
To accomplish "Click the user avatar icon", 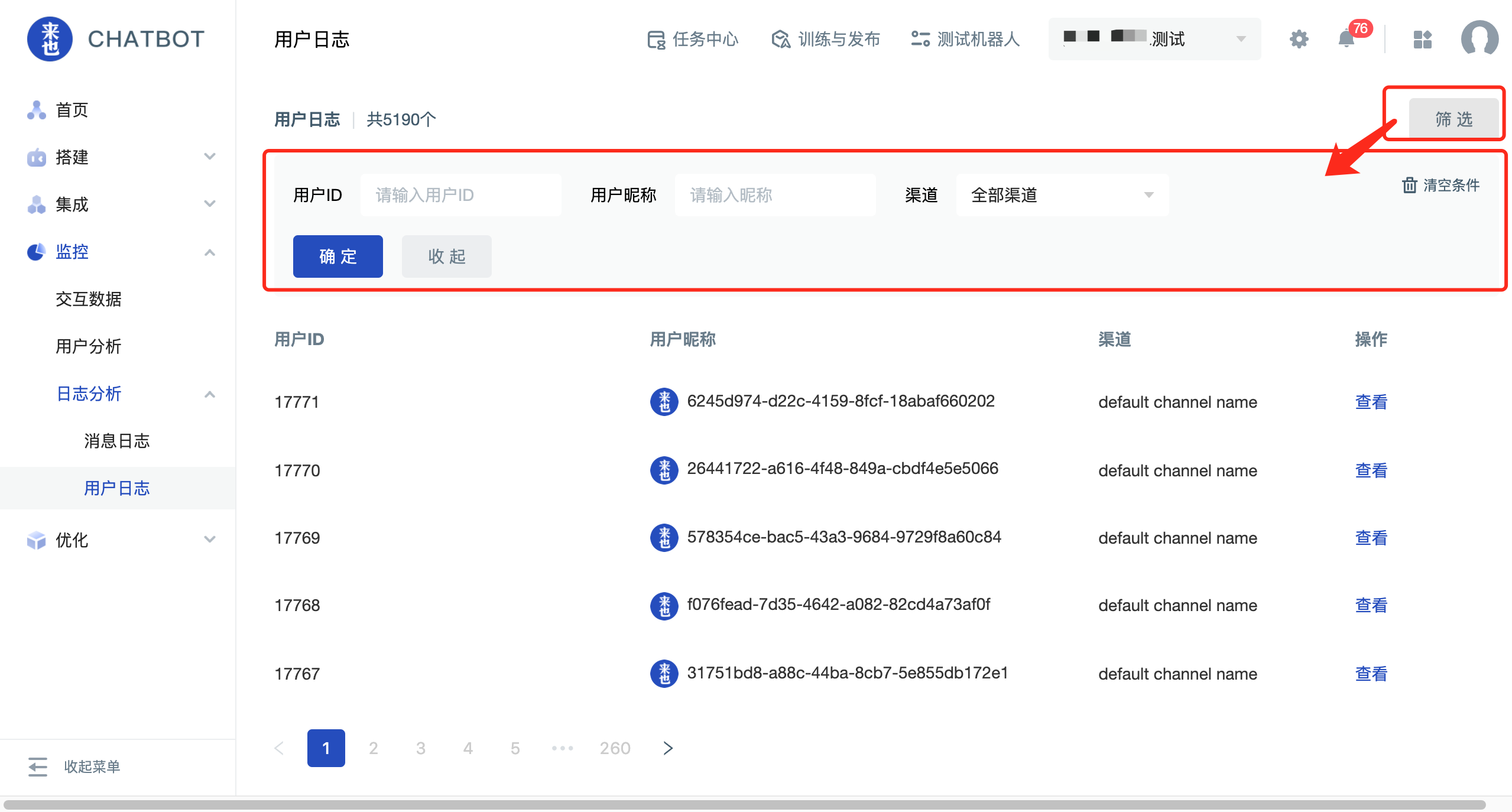I will (x=1479, y=39).
